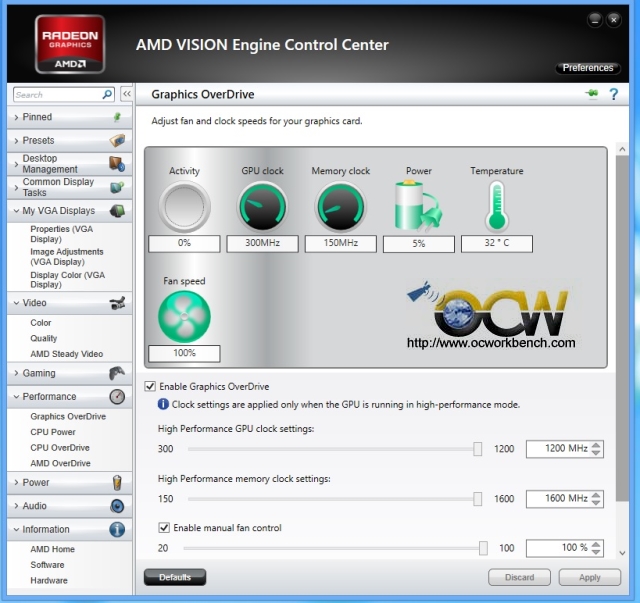Screen dimensions: 640x603
Task: Click the Presets camera icon
Action: (117, 140)
